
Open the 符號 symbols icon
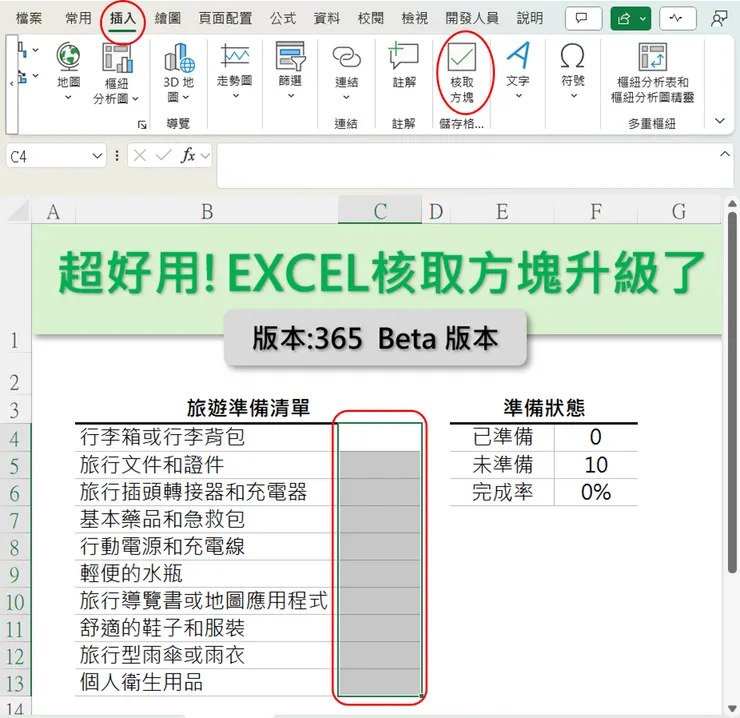pyautogui.click(x=572, y=56)
